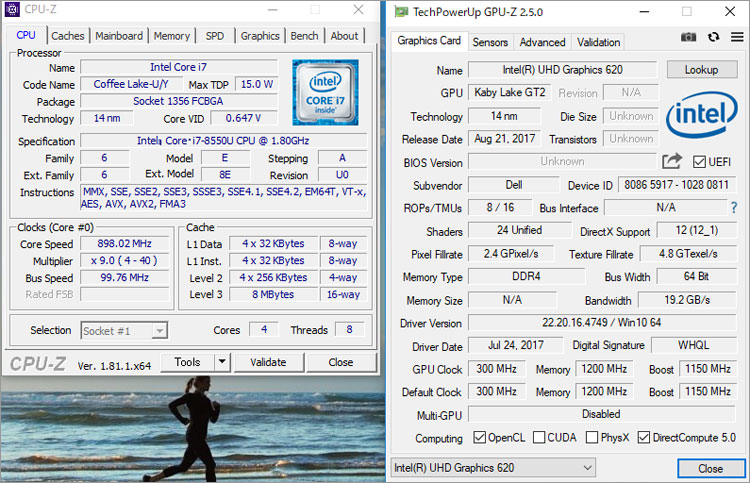Click the Level 2 cache 4 x 256 KBytes
This screenshot has height=483, width=750.
(x=273, y=277)
